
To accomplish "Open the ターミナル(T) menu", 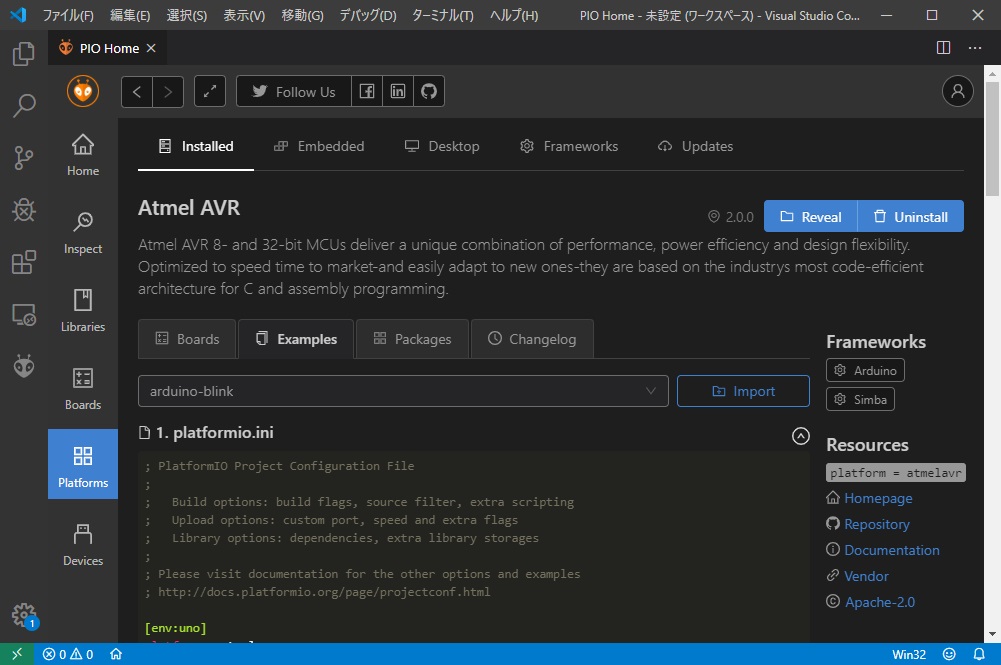I will click(x=442, y=15).
